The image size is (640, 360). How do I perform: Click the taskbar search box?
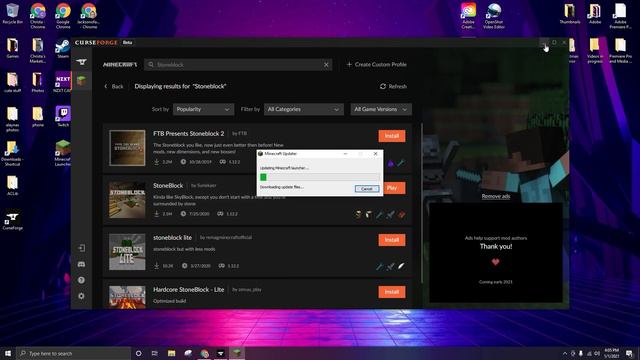73,353
